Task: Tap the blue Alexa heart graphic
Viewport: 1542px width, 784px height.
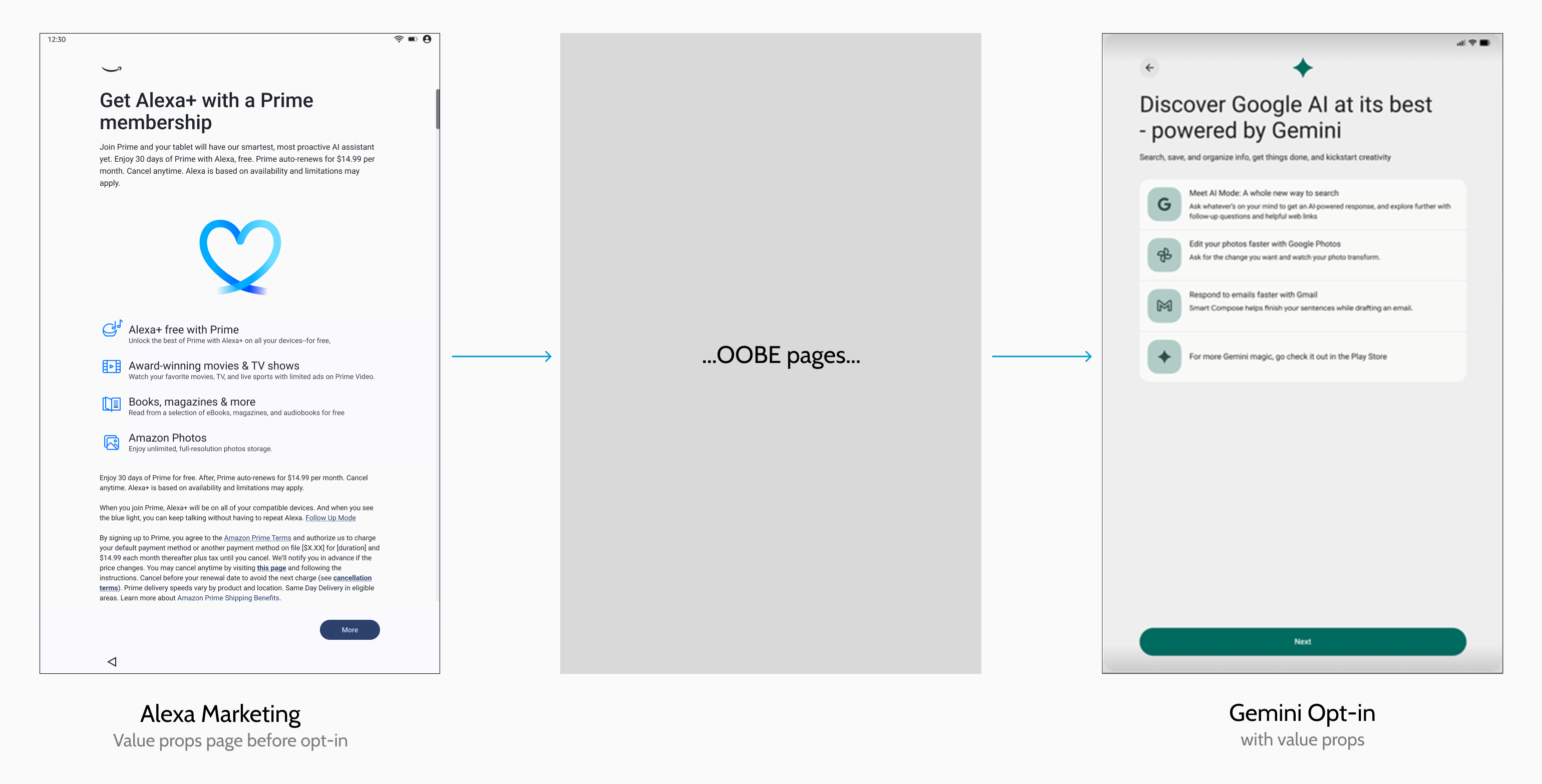Action: [x=240, y=257]
